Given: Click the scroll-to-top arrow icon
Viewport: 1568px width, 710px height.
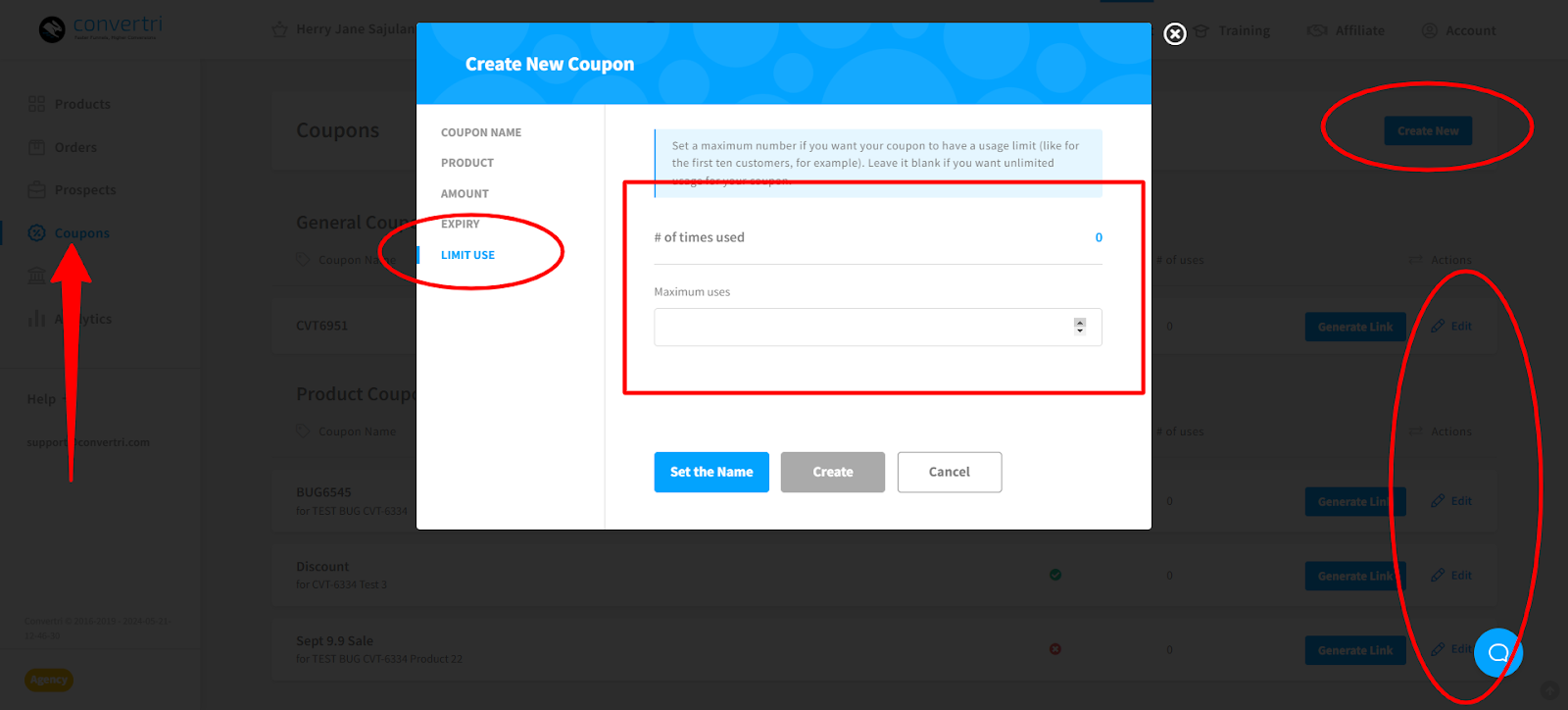Looking at the screenshot, I should coord(1548,691).
